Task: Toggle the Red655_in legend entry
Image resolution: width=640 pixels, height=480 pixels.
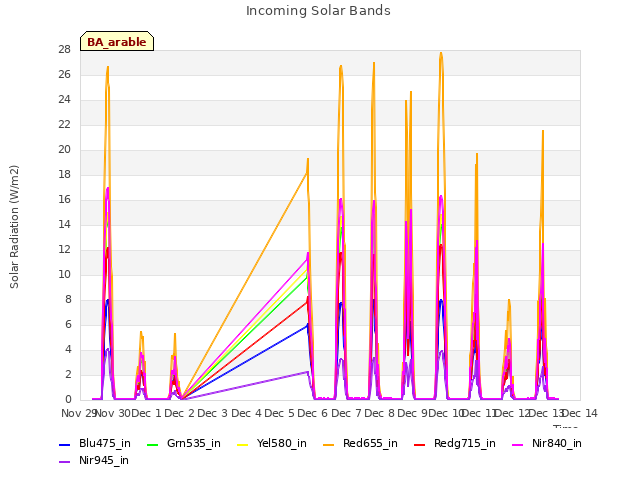Action: pyautogui.click(x=360, y=443)
